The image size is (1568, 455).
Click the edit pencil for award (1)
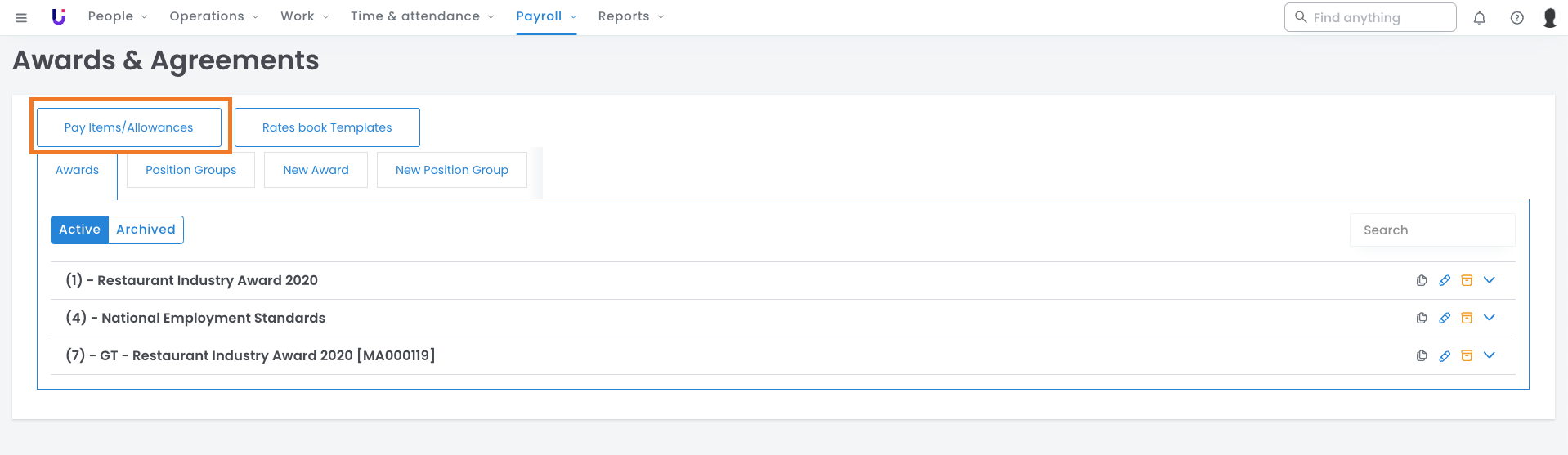click(1445, 280)
